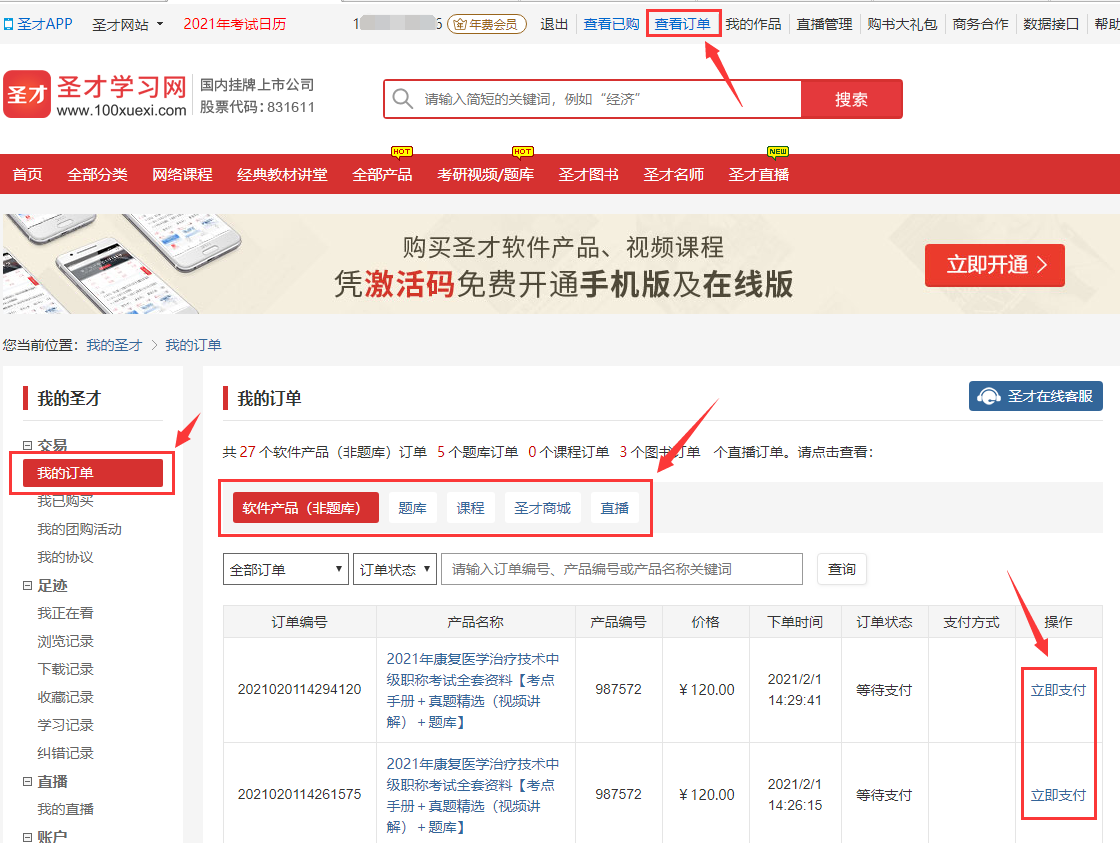Open the 全部订单 dropdown
This screenshot has width=1120, height=843.
point(285,569)
